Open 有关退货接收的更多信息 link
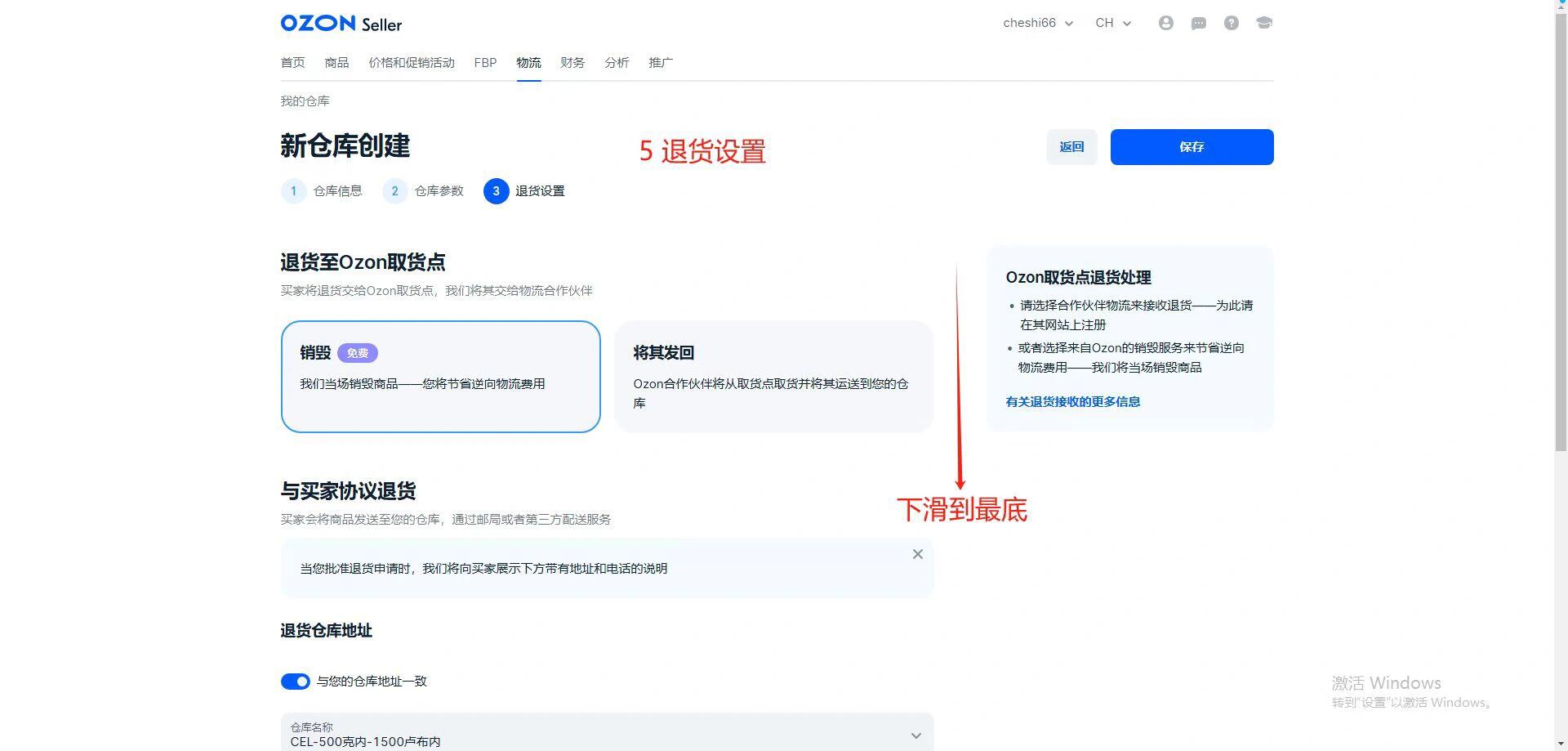This screenshot has width=1568, height=751. pyautogui.click(x=1073, y=402)
